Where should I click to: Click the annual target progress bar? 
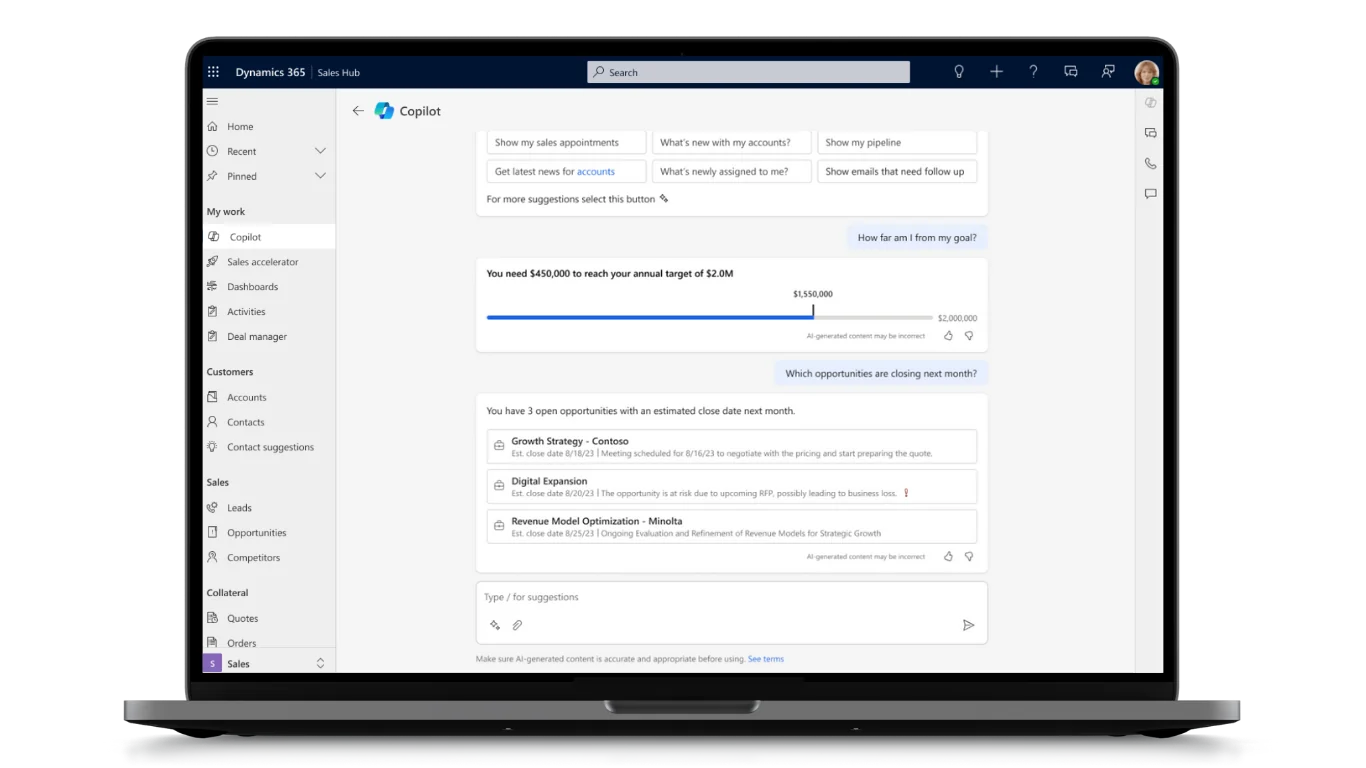point(710,317)
